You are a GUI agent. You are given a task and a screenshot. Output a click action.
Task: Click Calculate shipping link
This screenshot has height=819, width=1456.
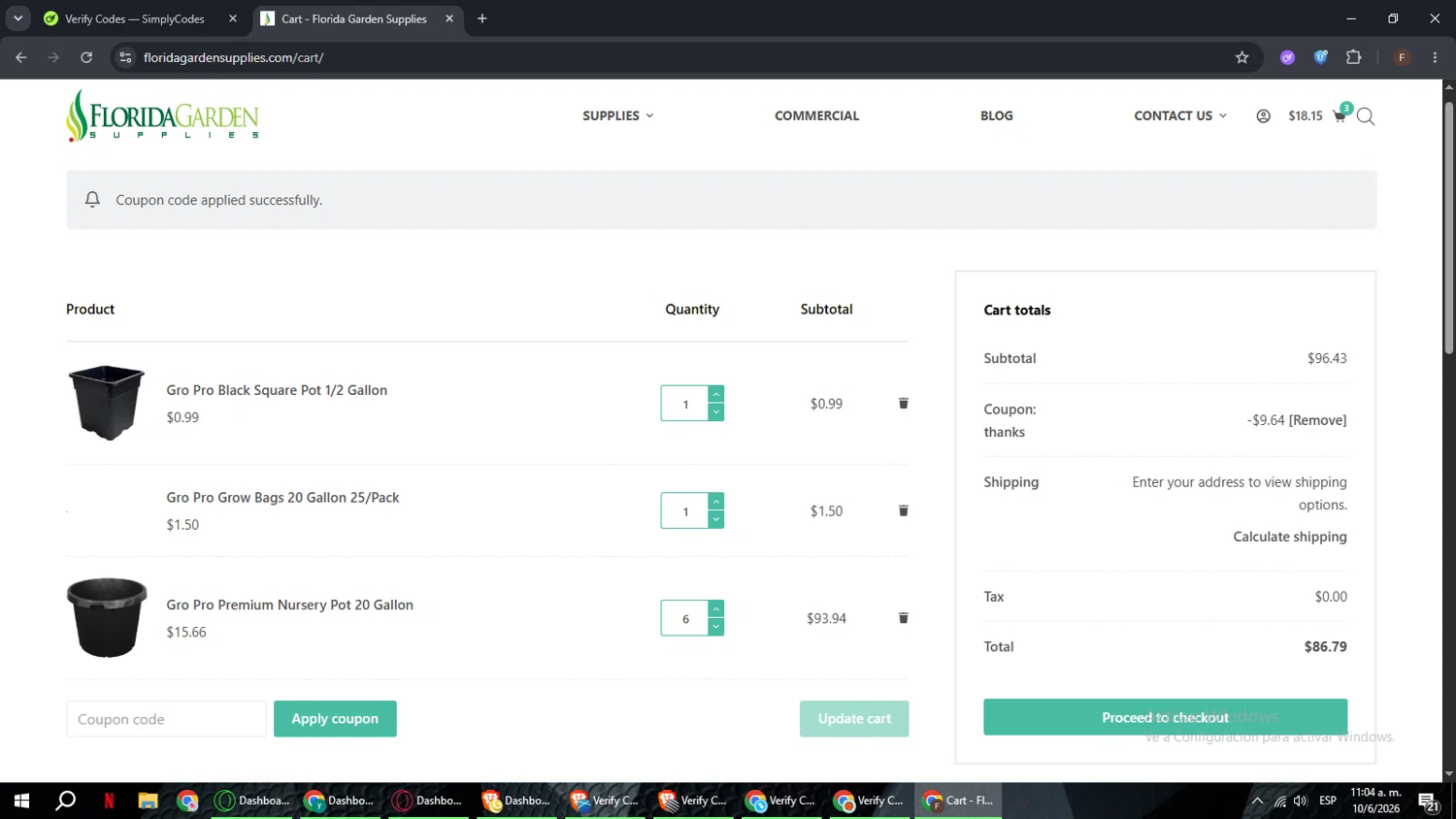point(1290,537)
